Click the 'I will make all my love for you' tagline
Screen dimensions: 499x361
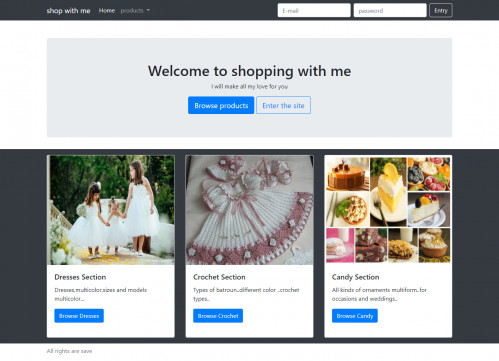click(249, 87)
